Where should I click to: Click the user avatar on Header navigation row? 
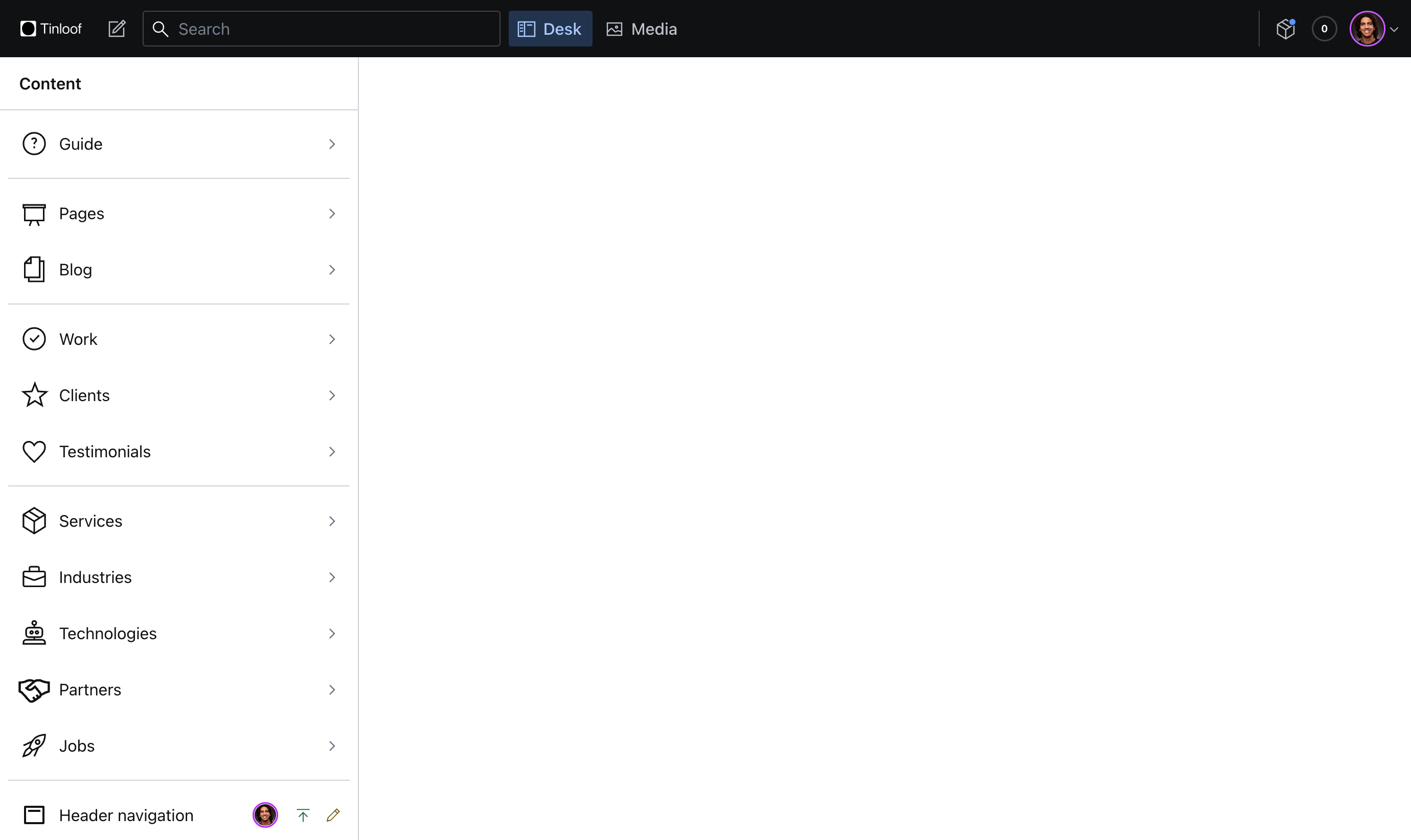pos(265,815)
